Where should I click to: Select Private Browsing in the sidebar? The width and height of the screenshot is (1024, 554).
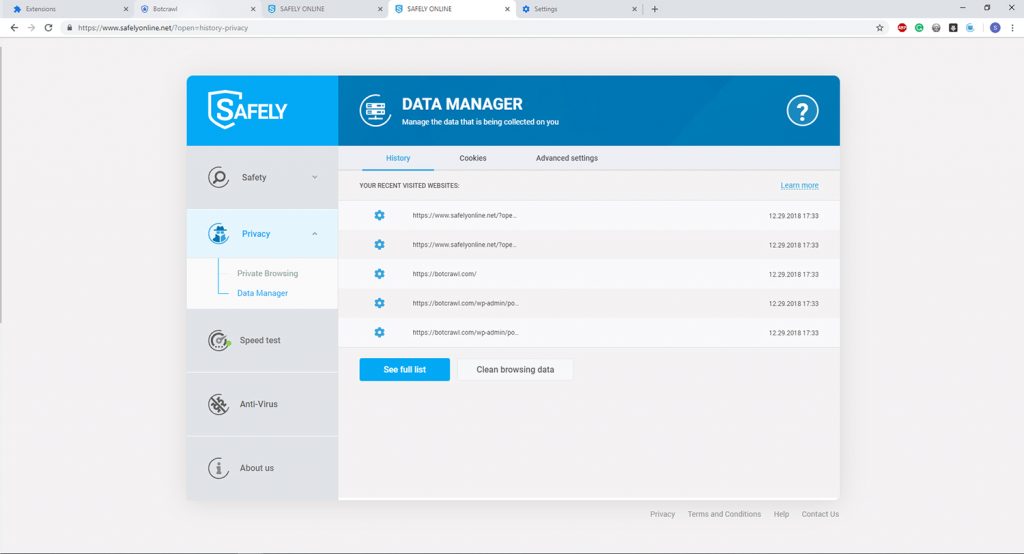coord(267,273)
